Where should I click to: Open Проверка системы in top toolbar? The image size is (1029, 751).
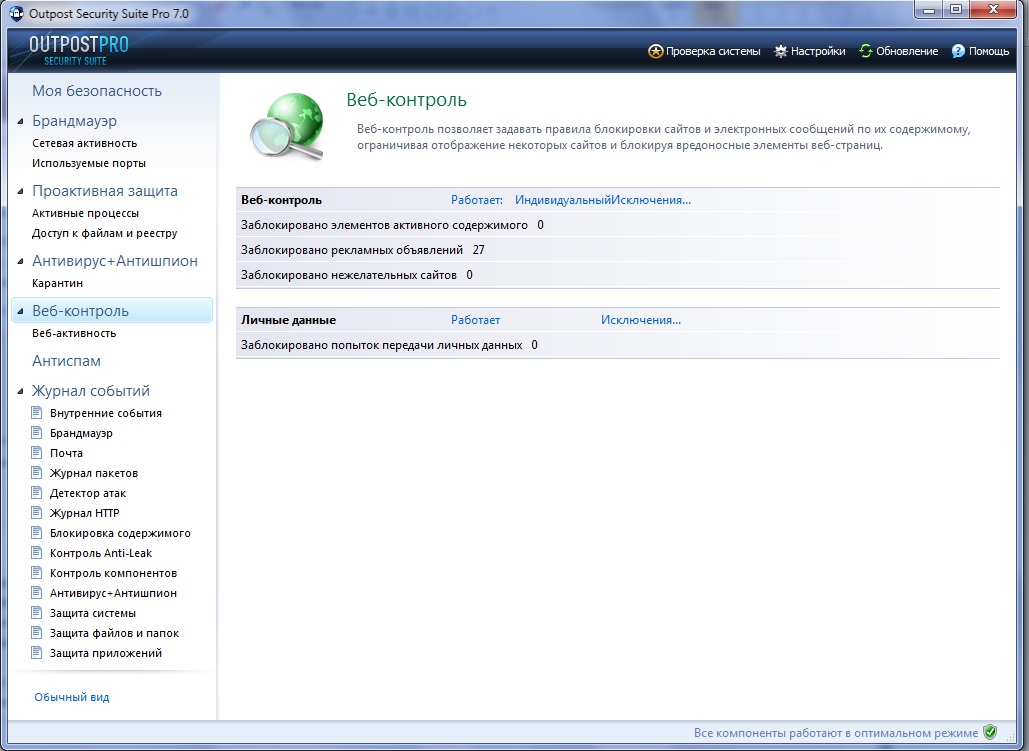(x=713, y=51)
